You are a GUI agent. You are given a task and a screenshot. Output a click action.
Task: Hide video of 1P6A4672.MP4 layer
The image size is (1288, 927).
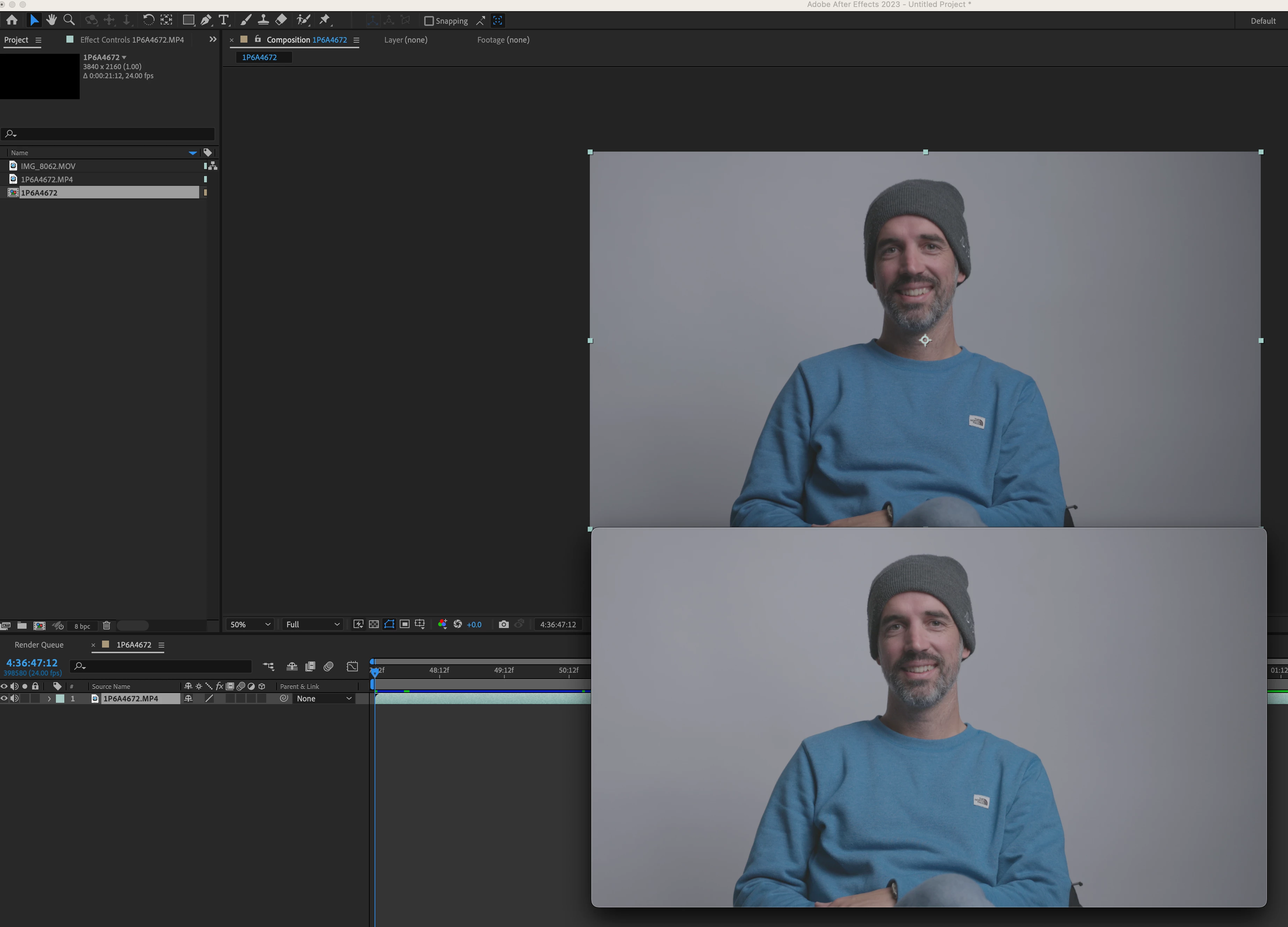pyautogui.click(x=4, y=699)
